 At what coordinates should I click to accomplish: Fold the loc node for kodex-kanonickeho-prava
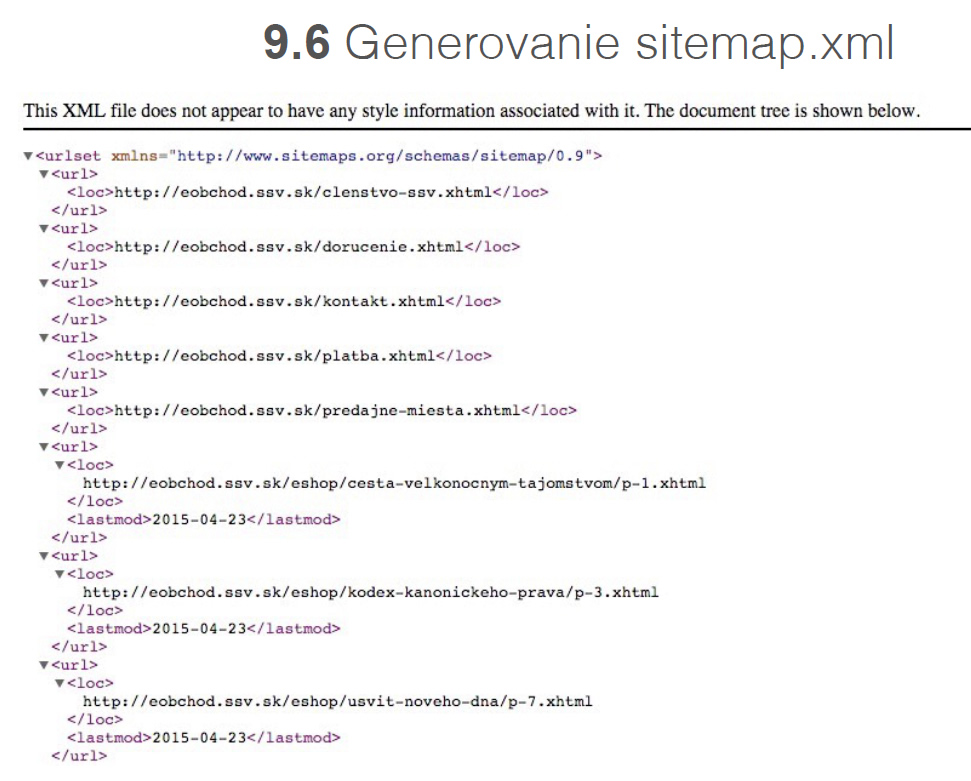(x=60, y=574)
